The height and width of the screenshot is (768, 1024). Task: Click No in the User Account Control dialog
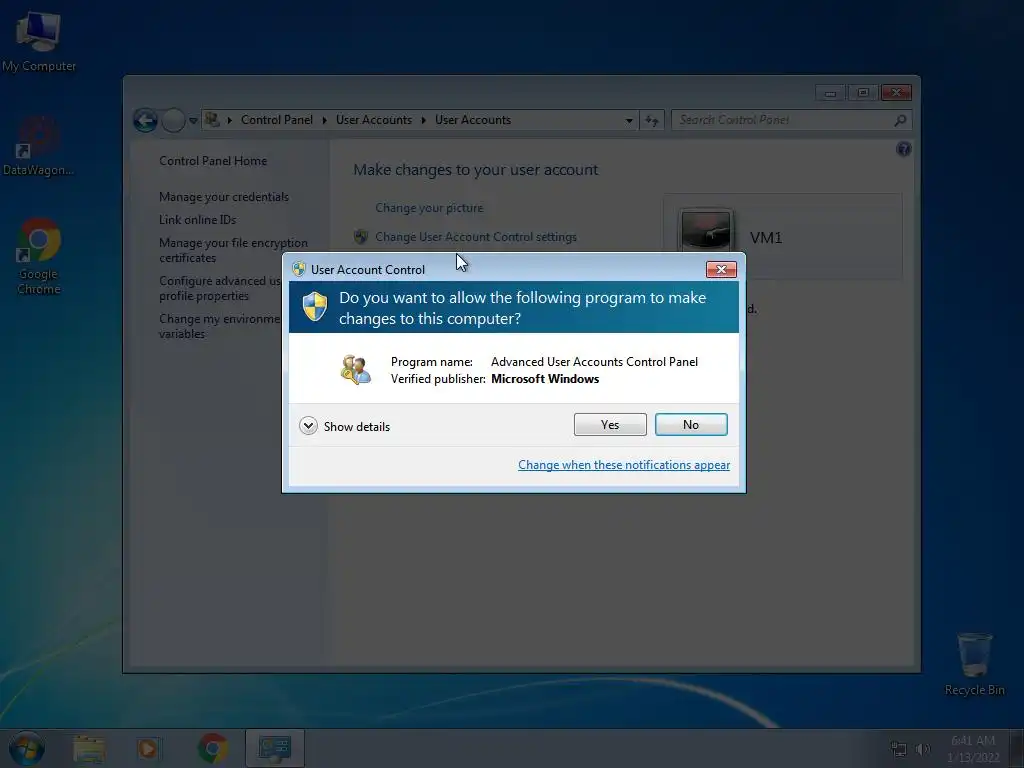point(691,424)
